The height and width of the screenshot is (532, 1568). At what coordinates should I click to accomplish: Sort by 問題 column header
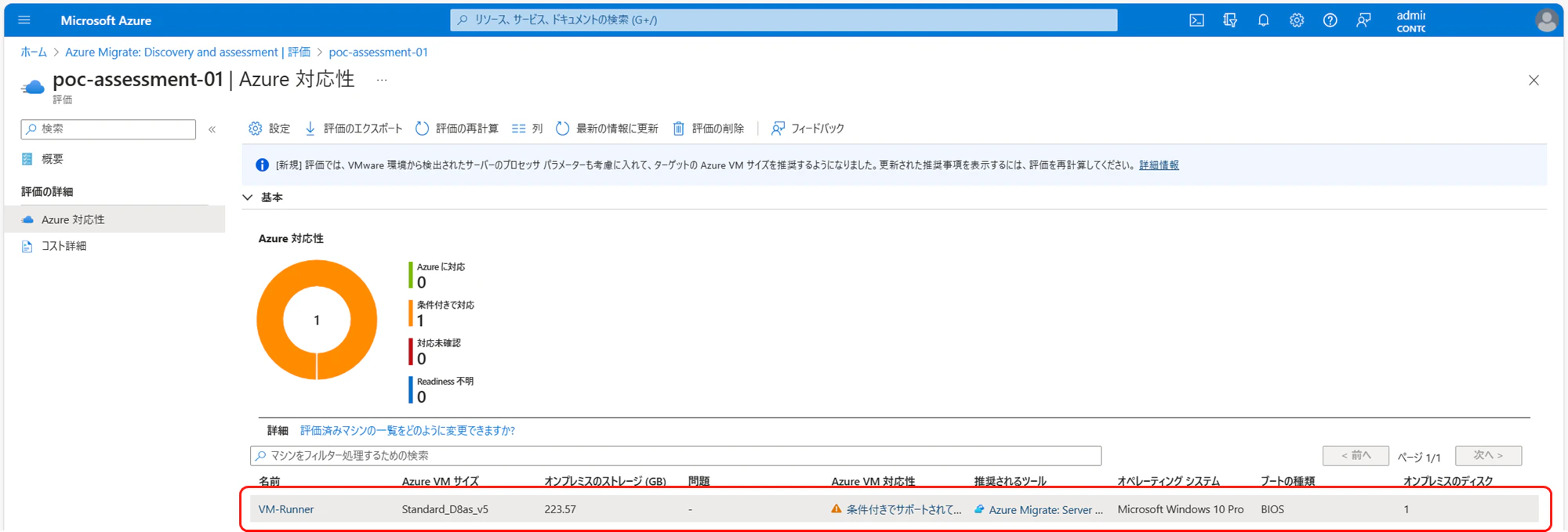pos(699,481)
